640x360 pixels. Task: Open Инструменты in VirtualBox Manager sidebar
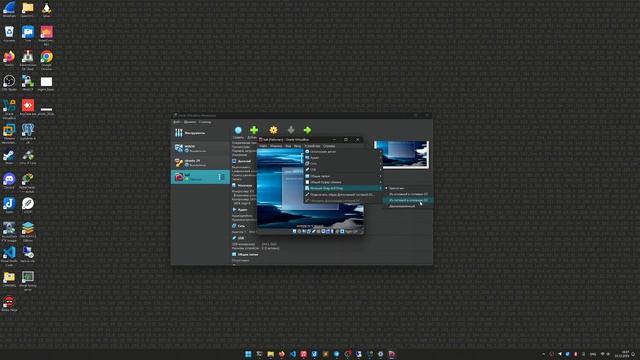(200, 133)
